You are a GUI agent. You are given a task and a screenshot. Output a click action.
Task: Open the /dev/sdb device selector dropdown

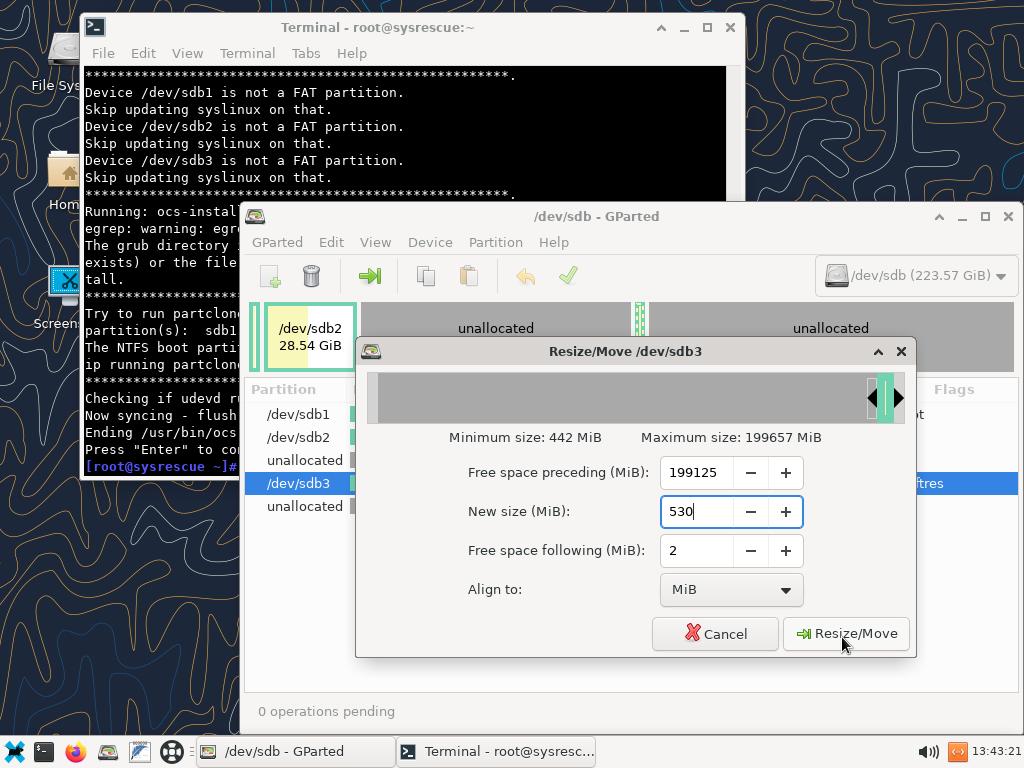point(915,276)
